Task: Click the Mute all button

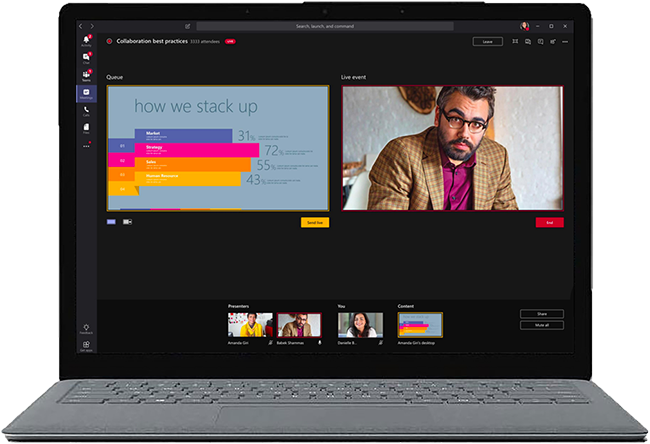Action: (542, 325)
